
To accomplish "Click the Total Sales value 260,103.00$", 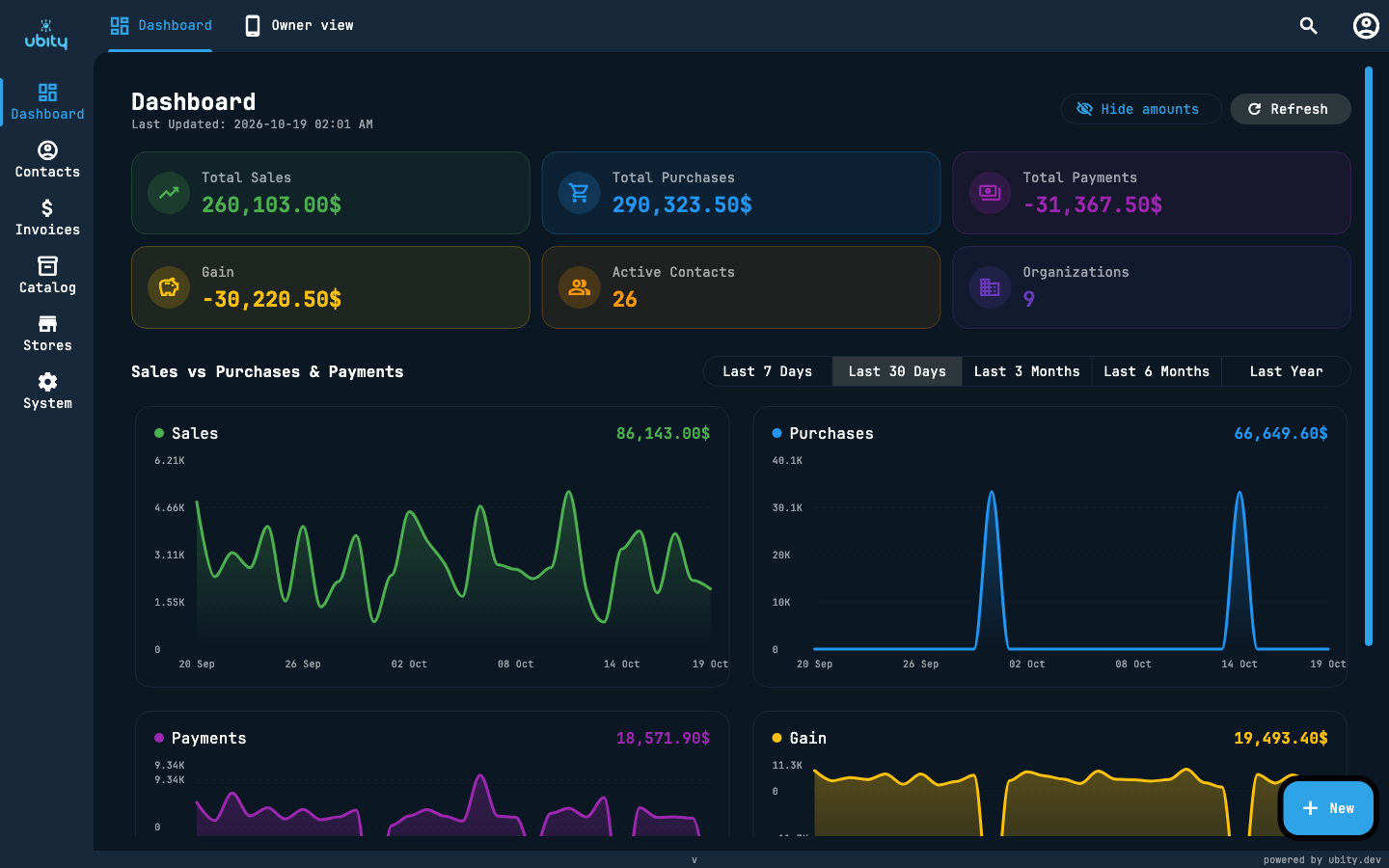I will (271, 204).
